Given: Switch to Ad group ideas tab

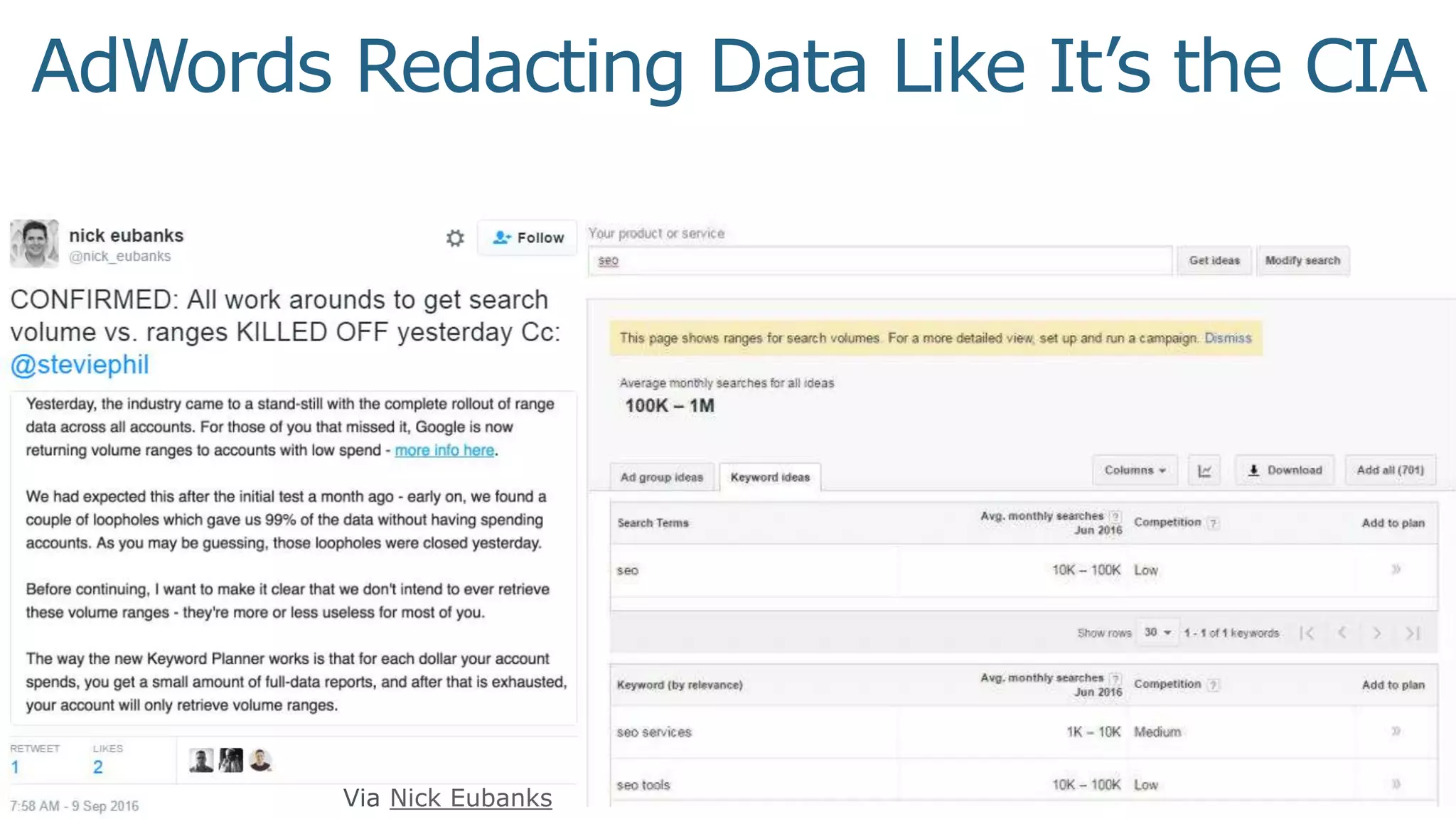Looking at the screenshot, I should point(662,477).
